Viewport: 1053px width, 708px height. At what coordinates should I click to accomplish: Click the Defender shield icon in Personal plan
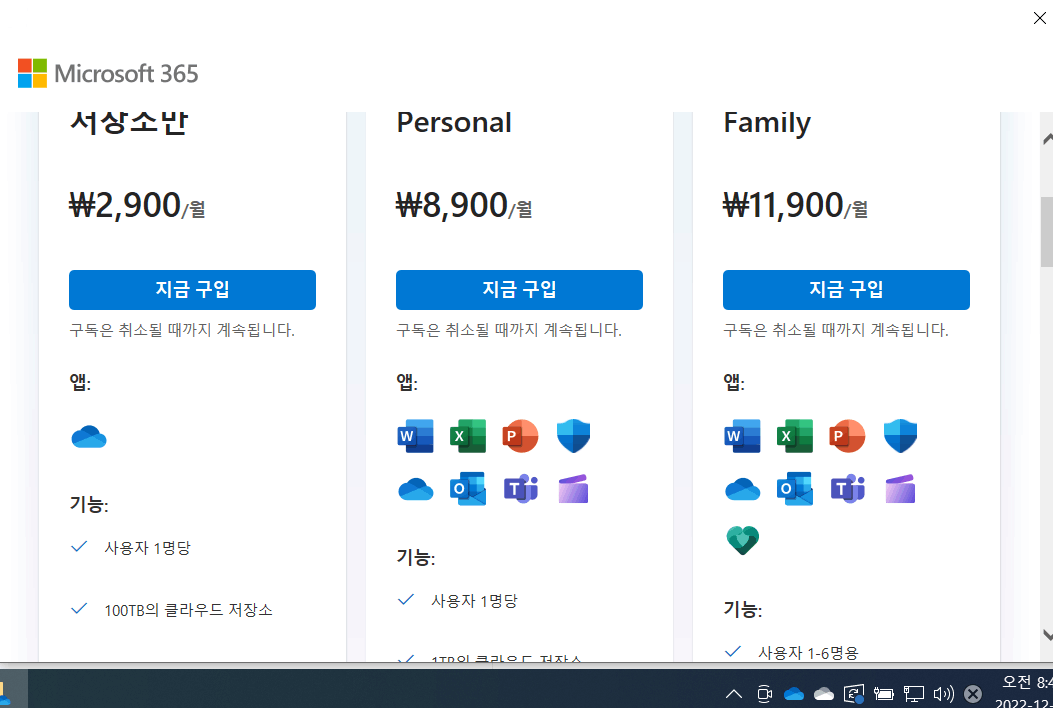pos(574,436)
